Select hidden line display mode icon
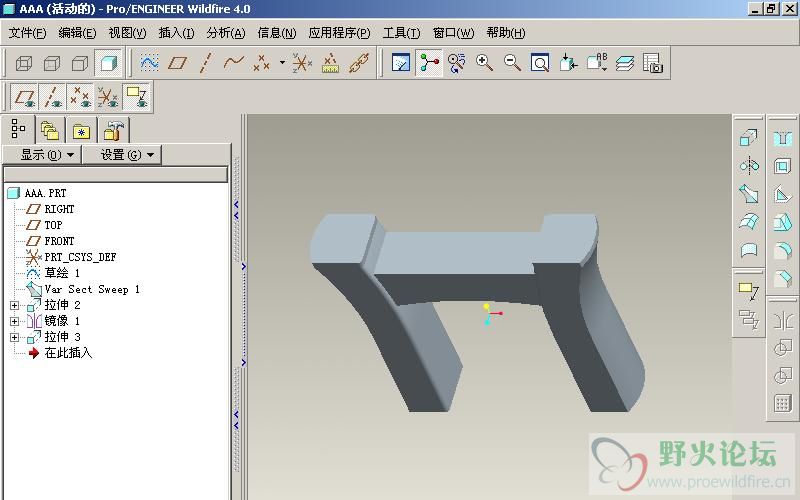 coord(52,63)
